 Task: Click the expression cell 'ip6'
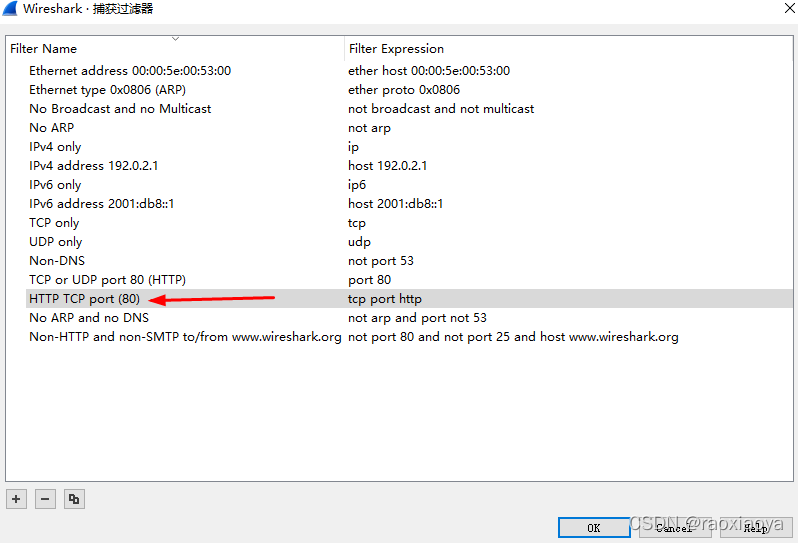pyautogui.click(x=357, y=185)
